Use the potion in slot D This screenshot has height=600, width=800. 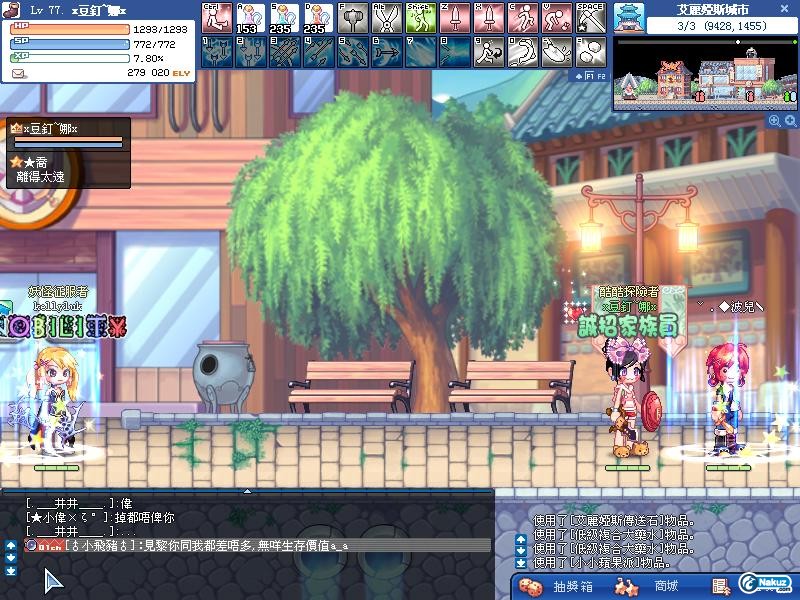click(318, 18)
